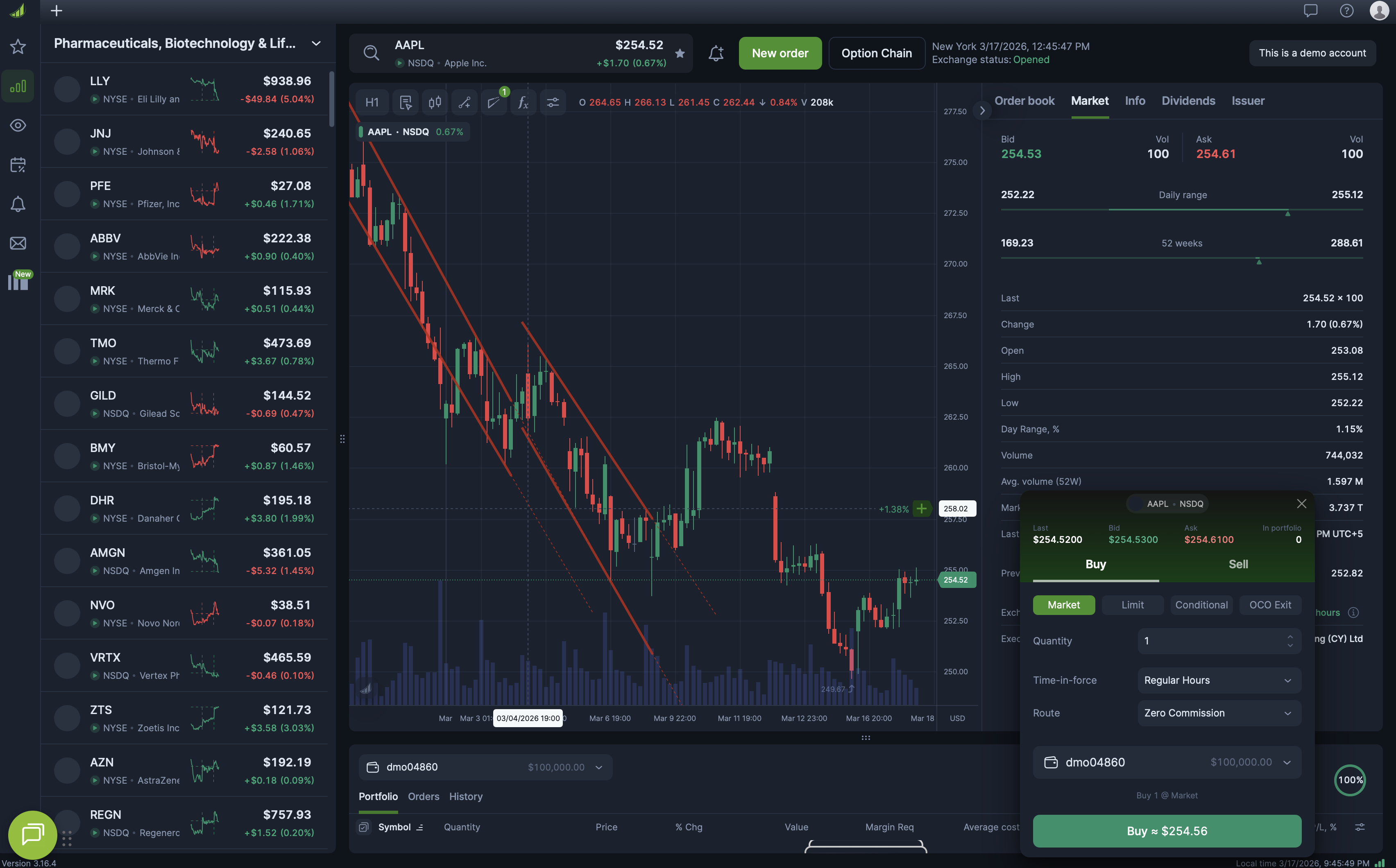The width and height of the screenshot is (1396, 868).
Task: Open the Route Zero Commission dropdown
Action: pos(1219,713)
